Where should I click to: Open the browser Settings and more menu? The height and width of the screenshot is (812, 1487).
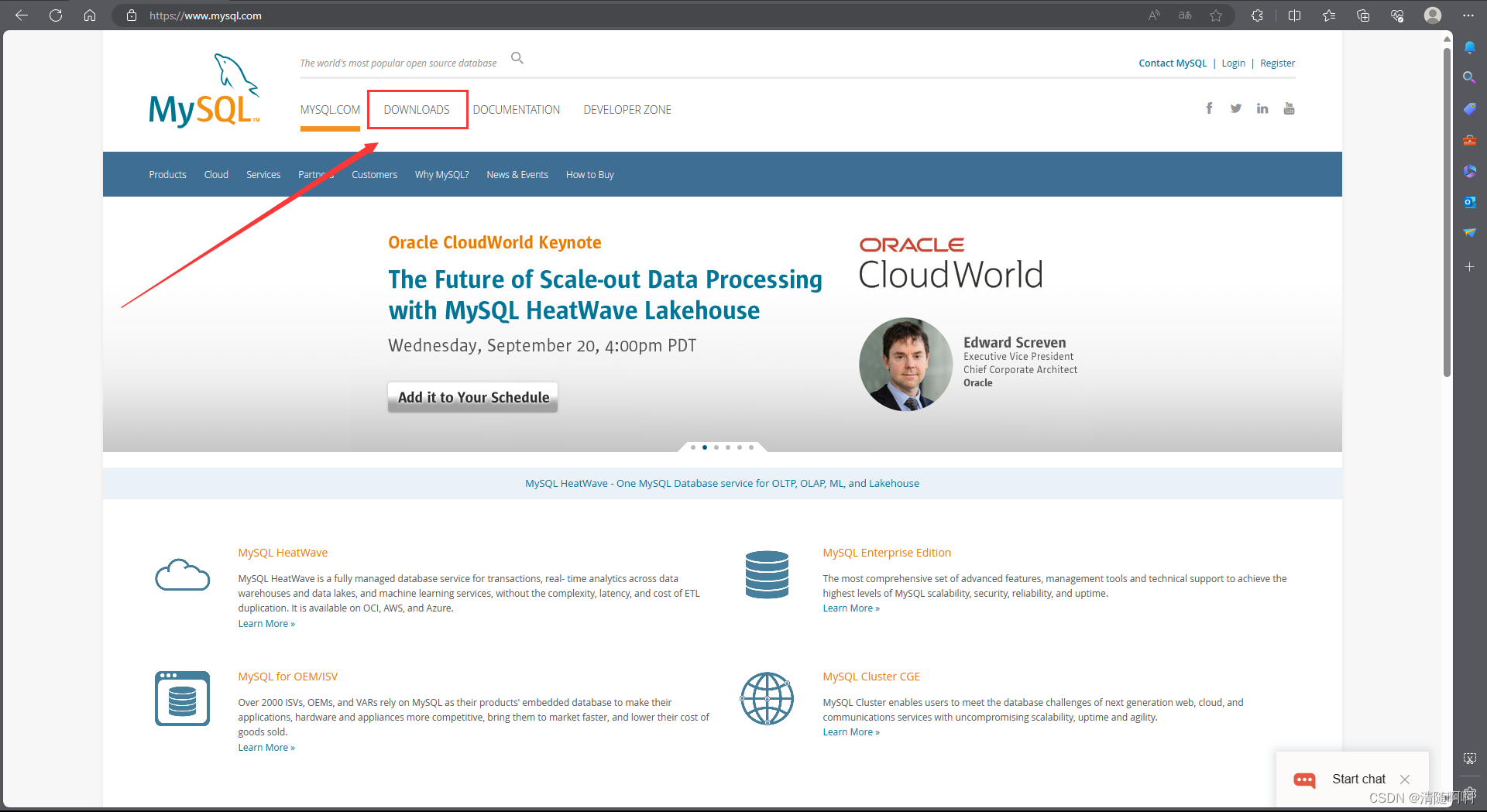pyautogui.click(x=1468, y=15)
